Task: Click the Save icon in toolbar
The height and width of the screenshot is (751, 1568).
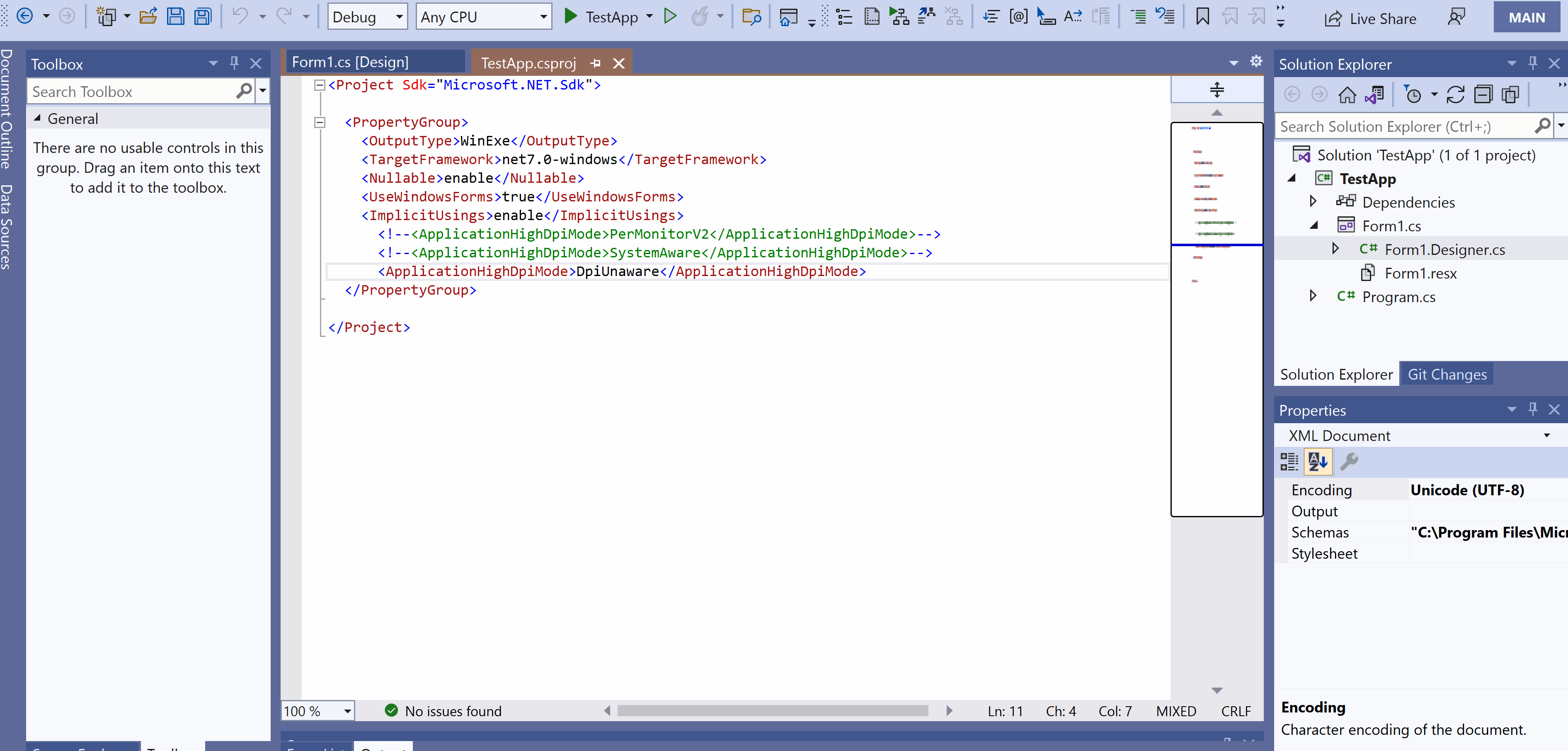Action: (x=175, y=17)
